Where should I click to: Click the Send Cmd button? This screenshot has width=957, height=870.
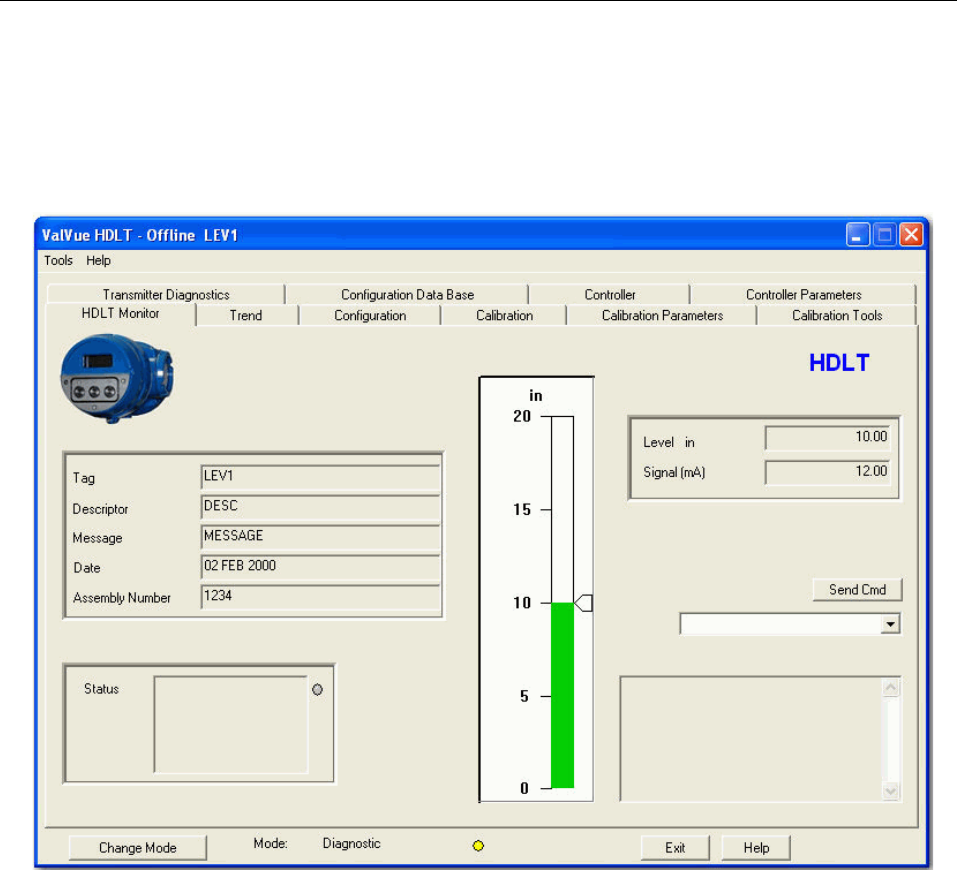click(x=857, y=590)
